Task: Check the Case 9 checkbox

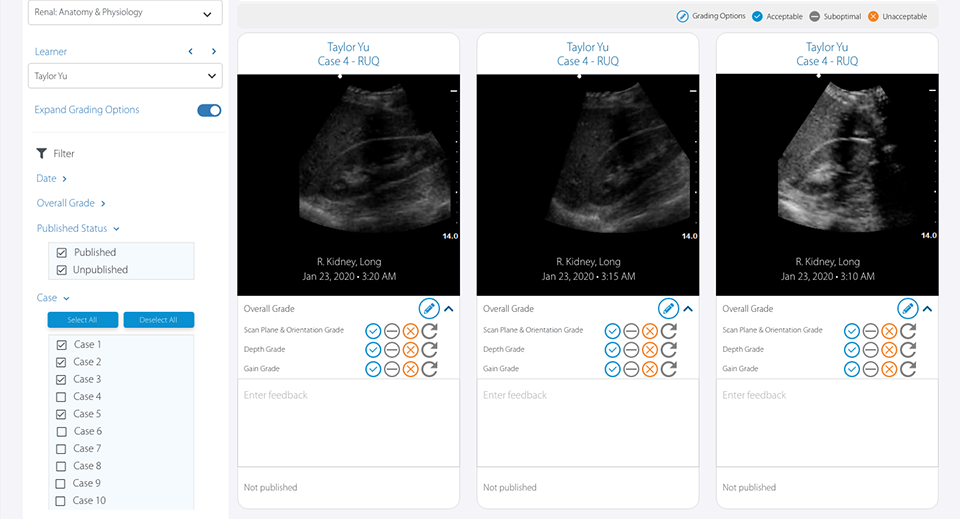Action: pyautogui.click(x=61, y=484)
